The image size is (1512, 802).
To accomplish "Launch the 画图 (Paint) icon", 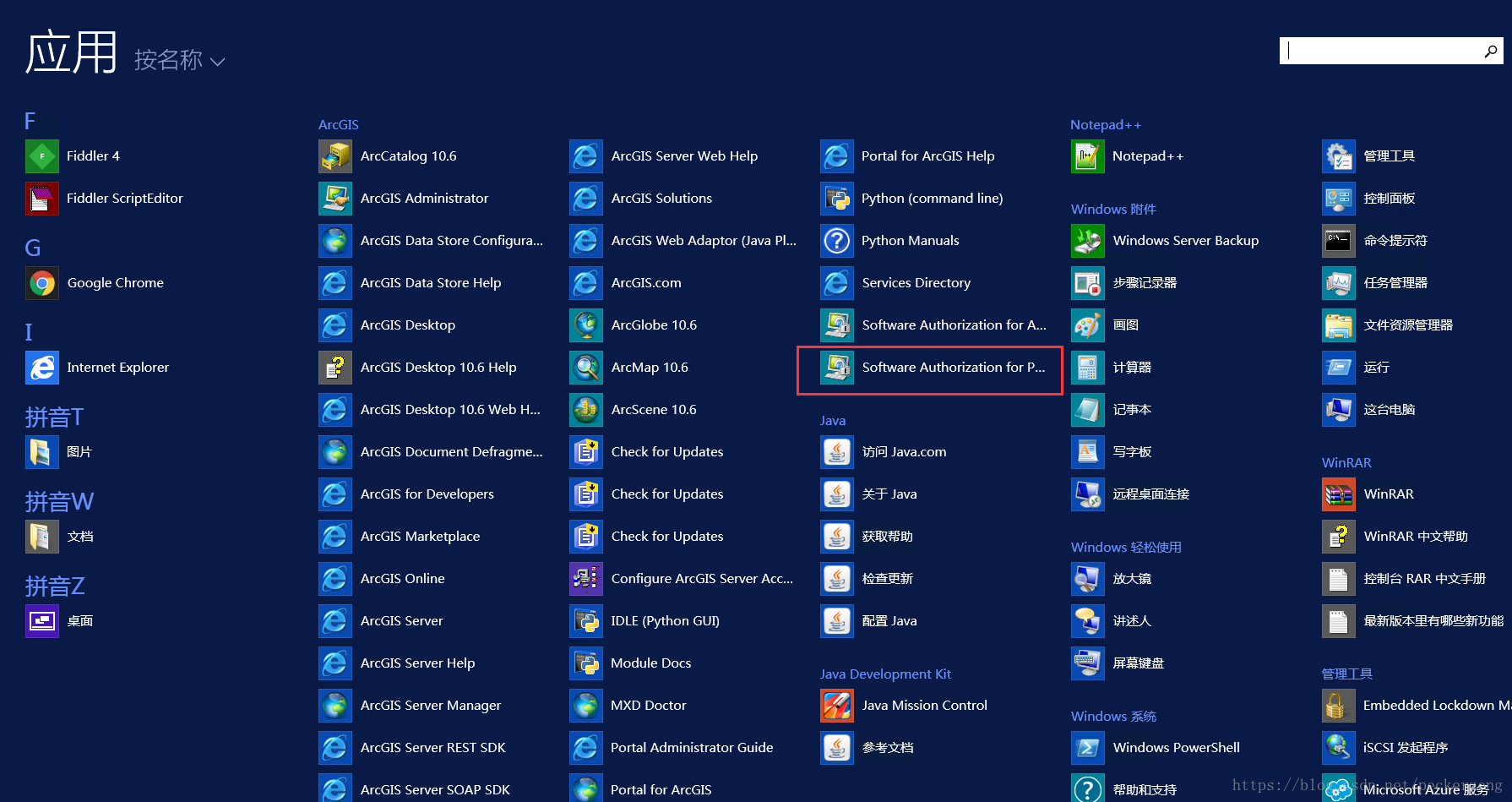I will coord(1088,325).
